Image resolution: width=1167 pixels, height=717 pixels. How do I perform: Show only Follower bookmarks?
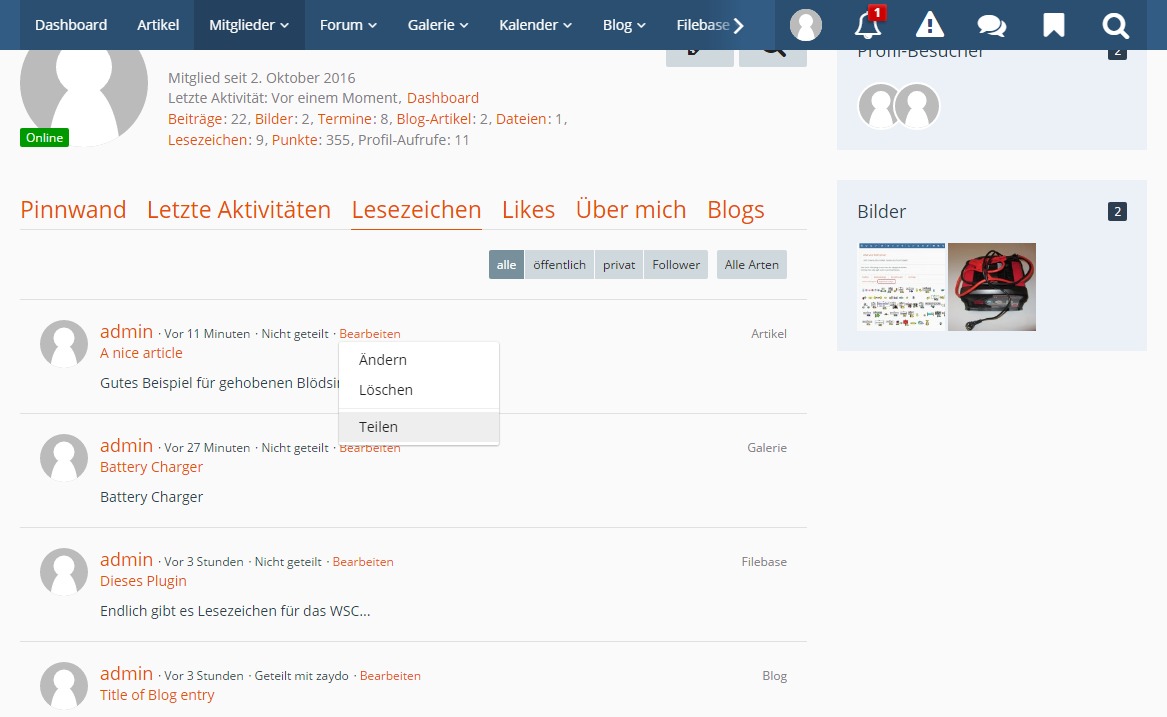676,265
